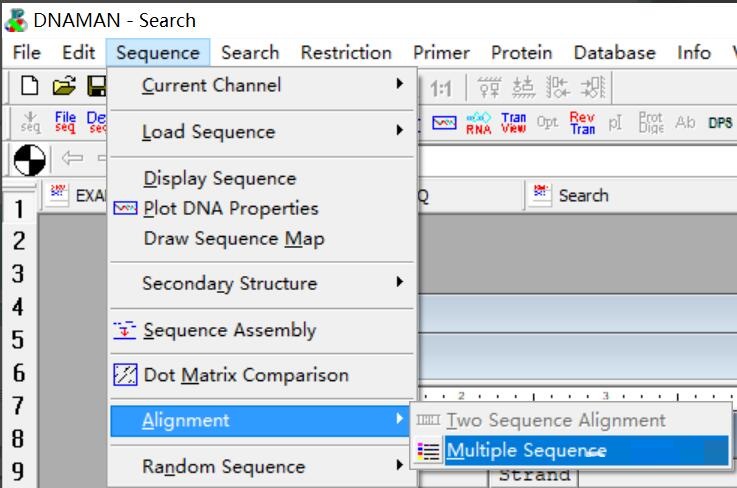The width and height of the screenshot is (737, 488).
Task: Choose Dot Matrix Comparison menu item
Action: 246,376
